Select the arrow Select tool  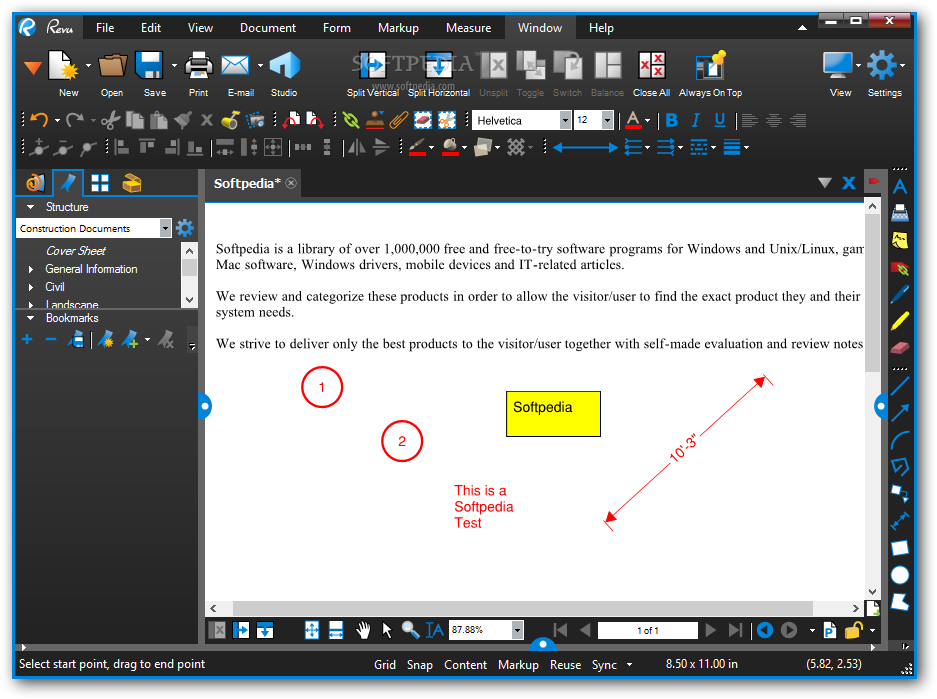click(x=387, y=630)
